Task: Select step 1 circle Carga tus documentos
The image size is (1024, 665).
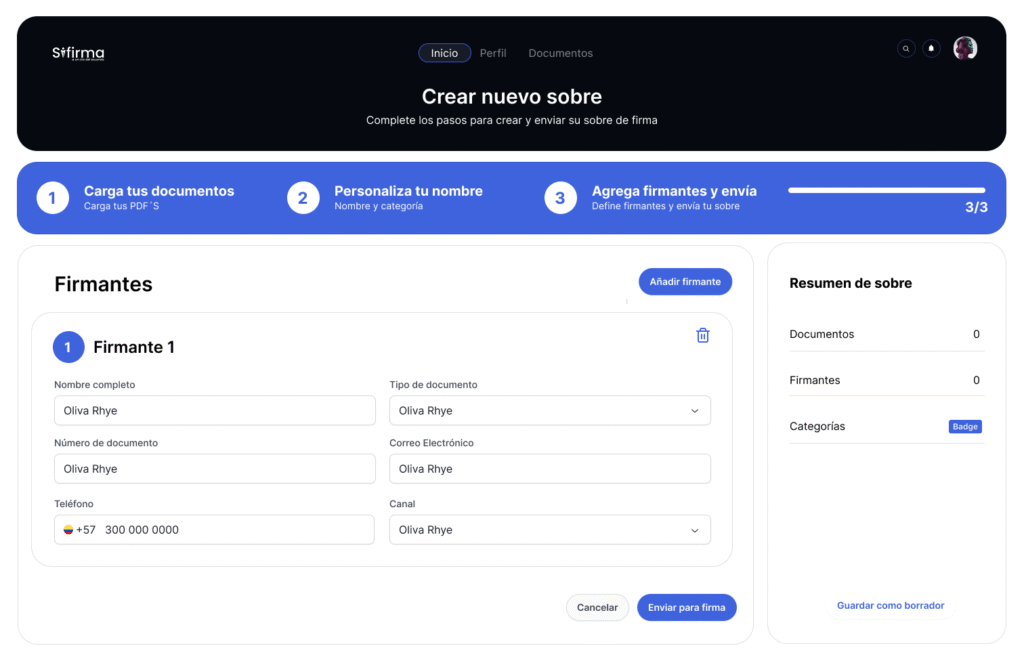Action: click(x=53, y=198)
